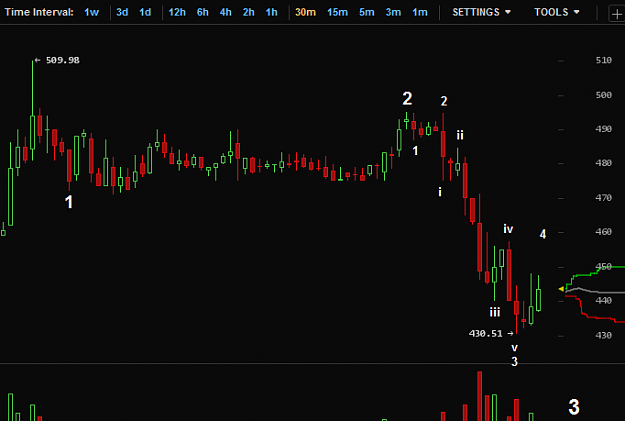The image size is (625, 421).
Task: Click the 460 price axis label
Action: point(603,232)
